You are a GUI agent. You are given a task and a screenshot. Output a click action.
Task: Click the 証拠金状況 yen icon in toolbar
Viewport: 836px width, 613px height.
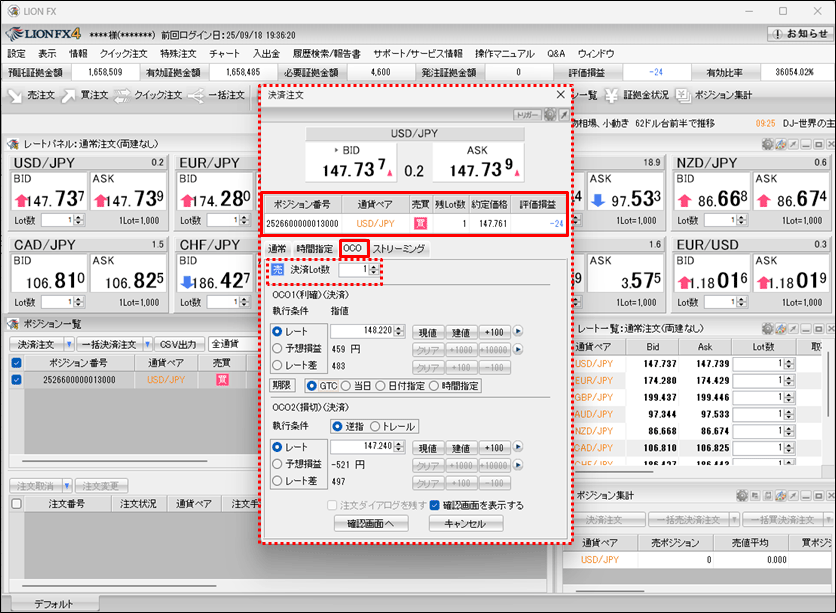coord(609,95)
